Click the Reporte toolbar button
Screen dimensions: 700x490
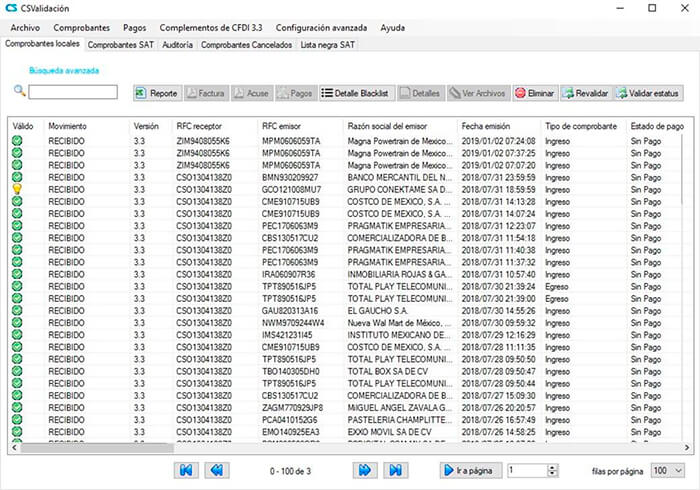tap(156, 93)
